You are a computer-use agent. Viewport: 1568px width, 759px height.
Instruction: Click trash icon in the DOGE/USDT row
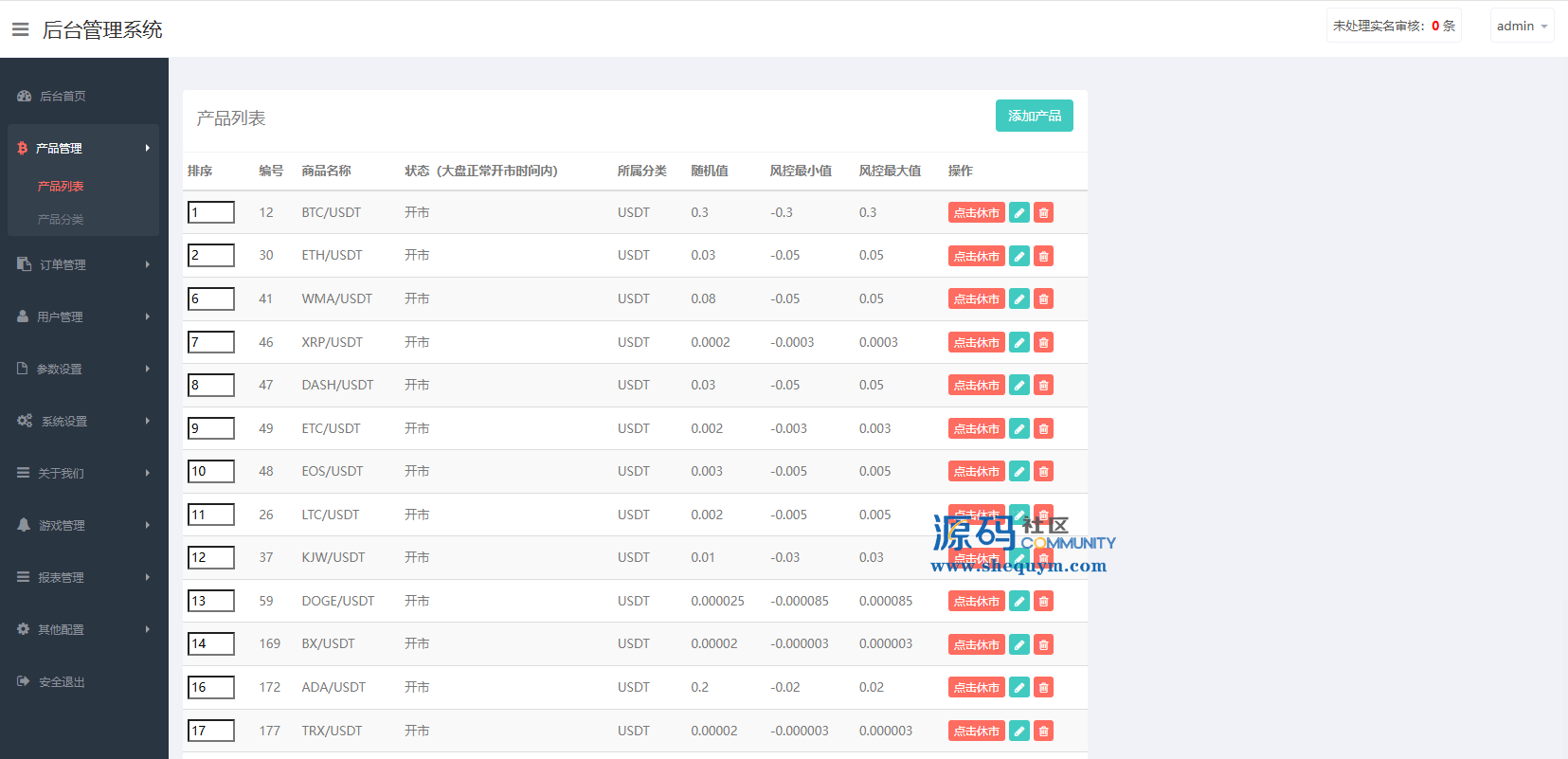(1043, 602)
